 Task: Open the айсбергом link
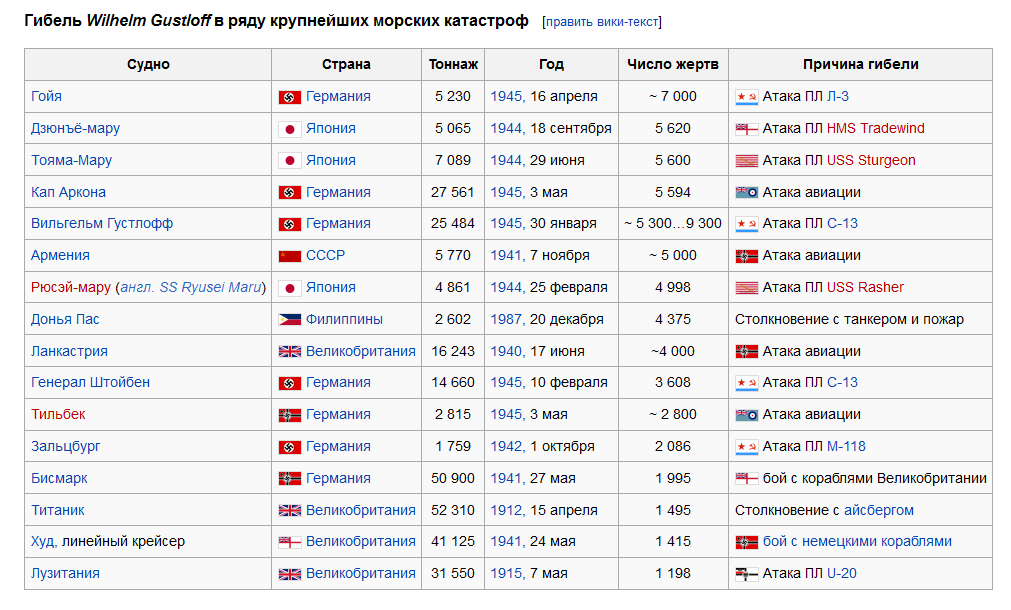(879, 510)
